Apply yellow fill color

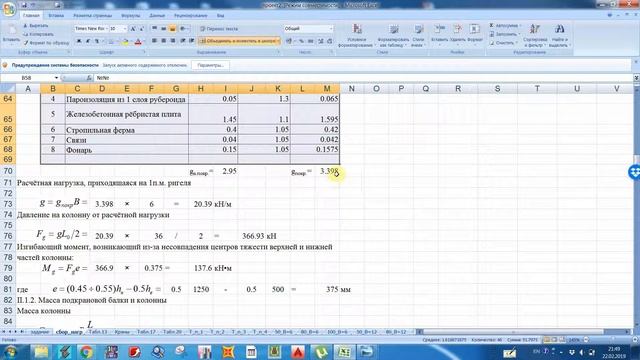coord(125,41)
